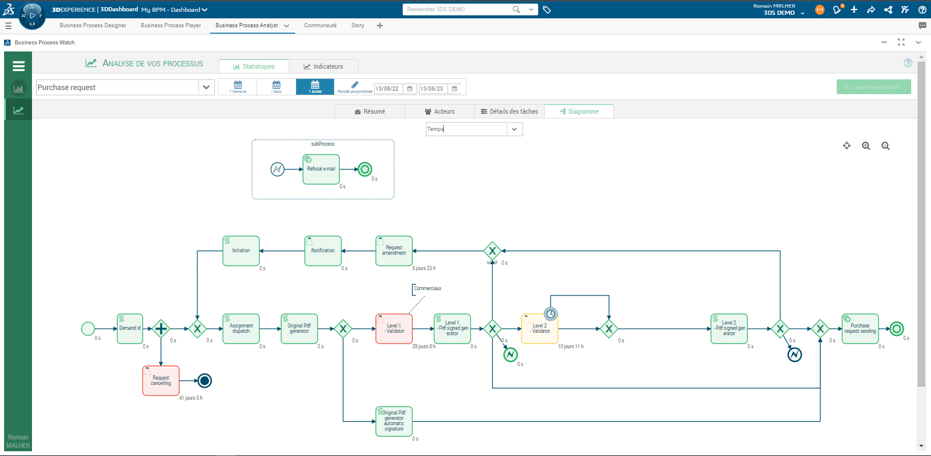Screen dimensions: 931x456
Task: Select the Refusal e-mail task
Action: pos(321,169)
